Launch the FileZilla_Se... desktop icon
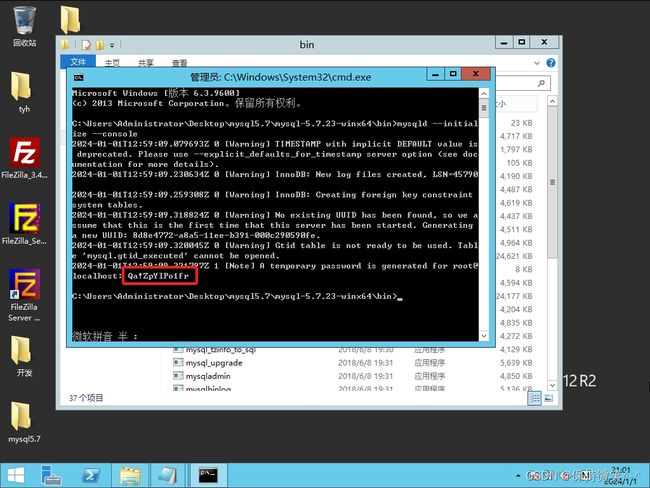The image size is (650, 488). coord(24,224)
